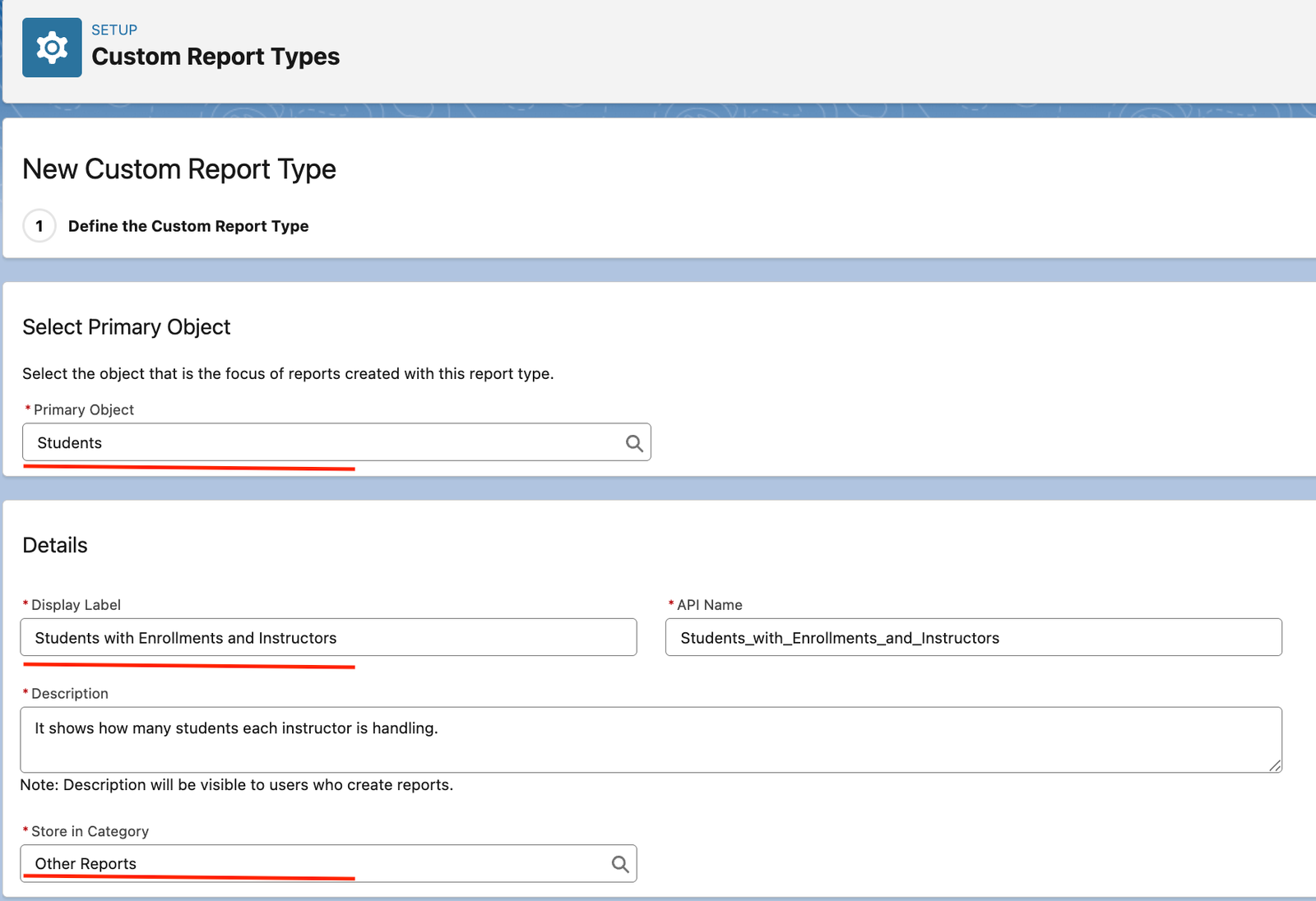Focus the Display Label text field
1316x901 pixels.
click(x=328, y=638)
